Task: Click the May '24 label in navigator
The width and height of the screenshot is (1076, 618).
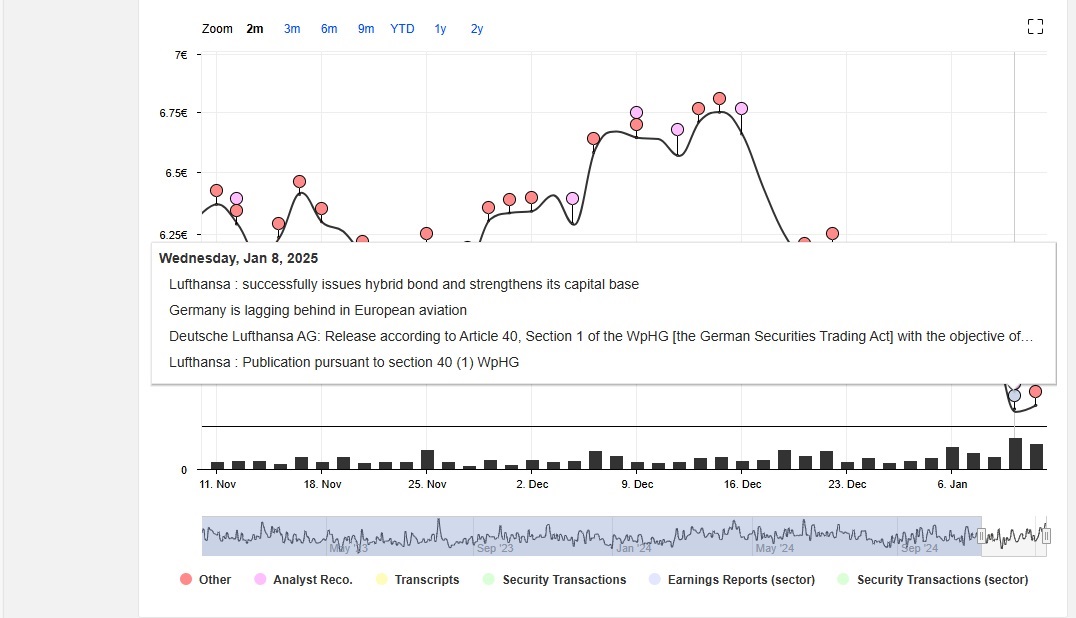Action: click(775, 548)
